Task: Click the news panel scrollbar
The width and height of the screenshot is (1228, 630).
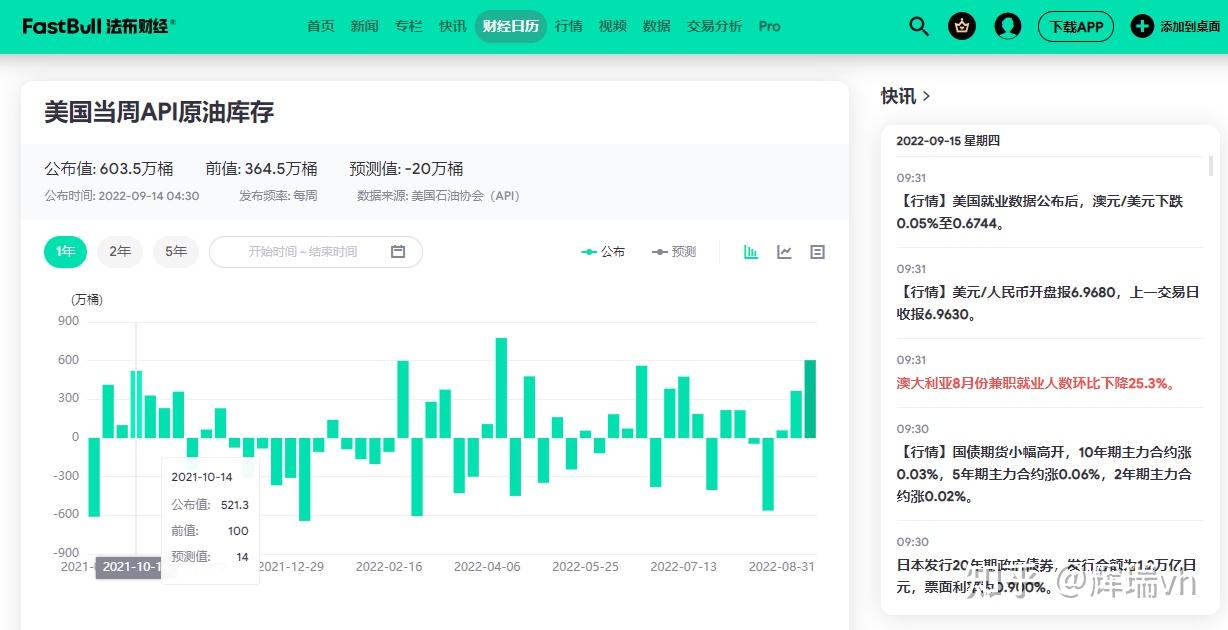Action: tap(1211, 166)
